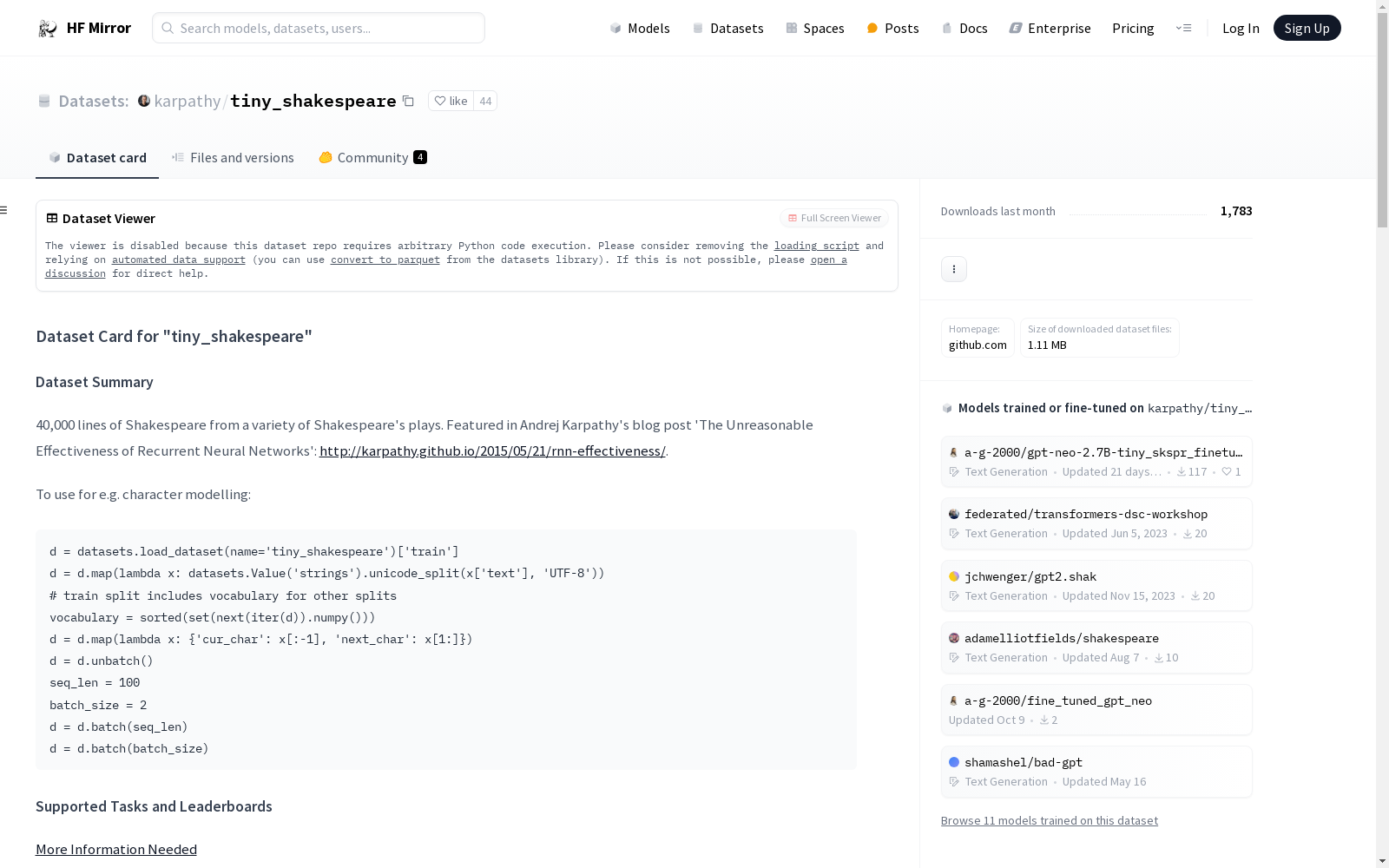Click the More Information Needed link
1389x868 pixels.
point(116,849)
